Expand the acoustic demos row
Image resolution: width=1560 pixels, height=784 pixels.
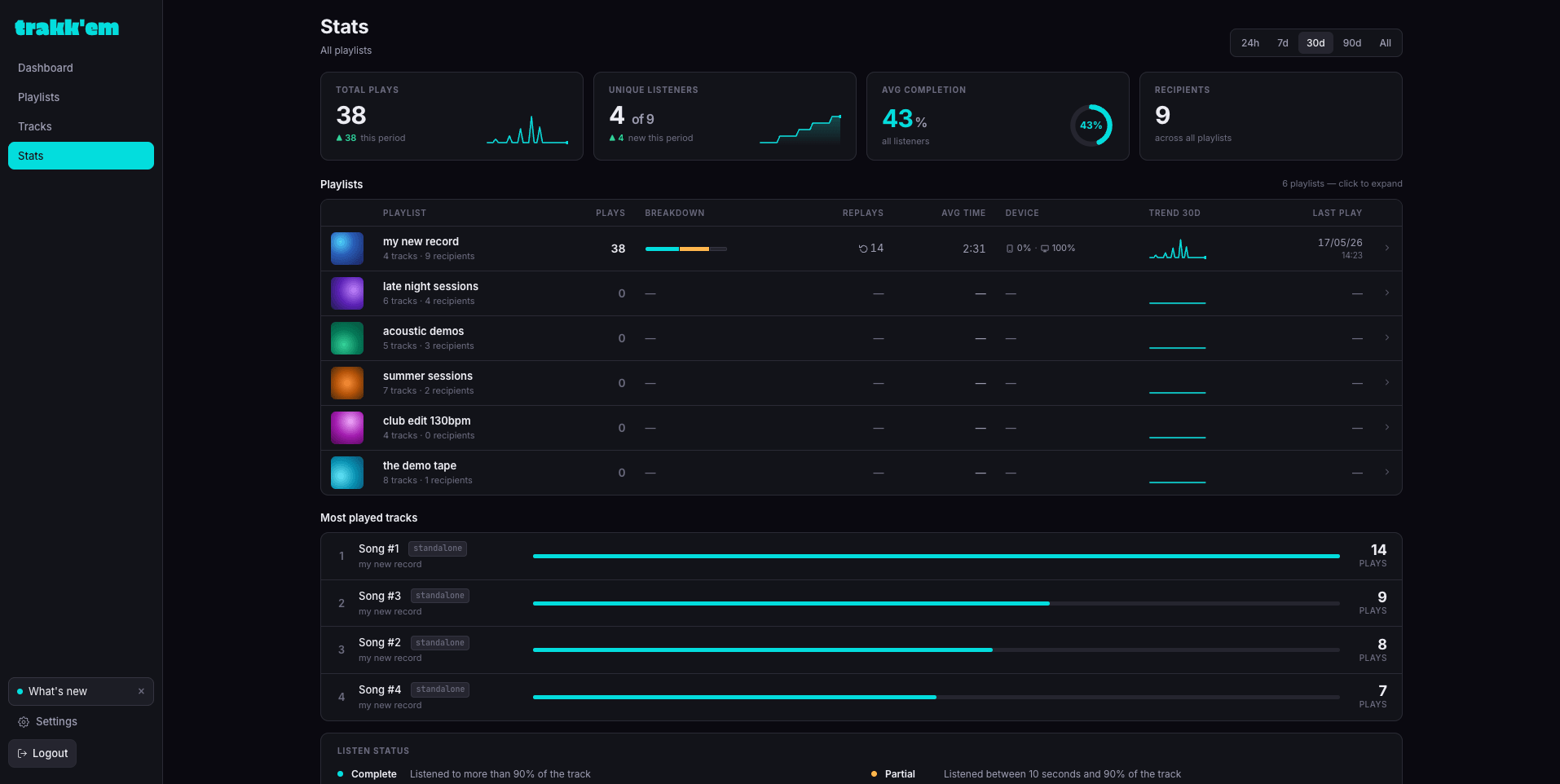click(x=862, y=338)
